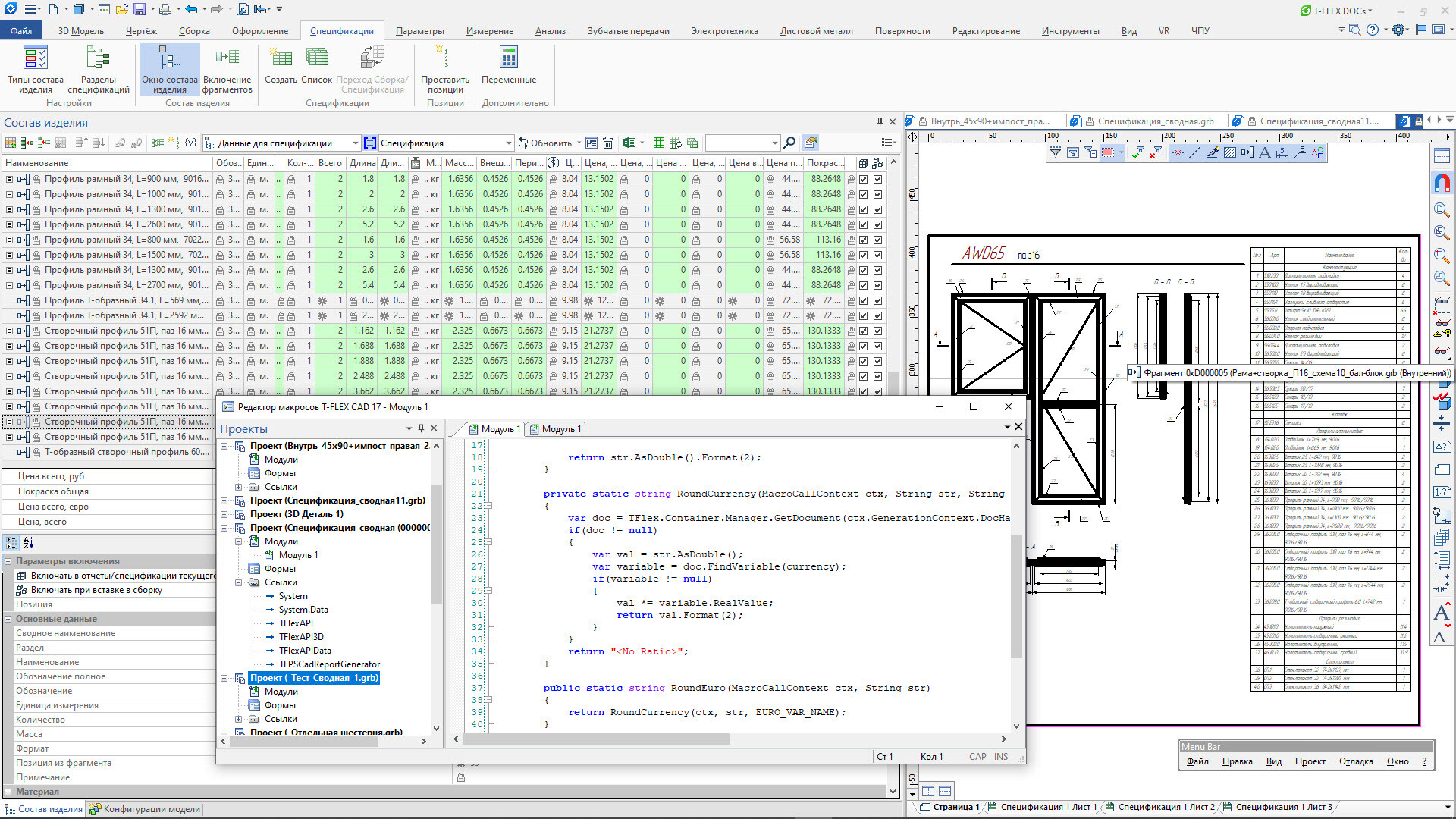The image size is (1456, 819).
Task: Click the Excel export icon in the toolbar
Action: coord(629,143)
